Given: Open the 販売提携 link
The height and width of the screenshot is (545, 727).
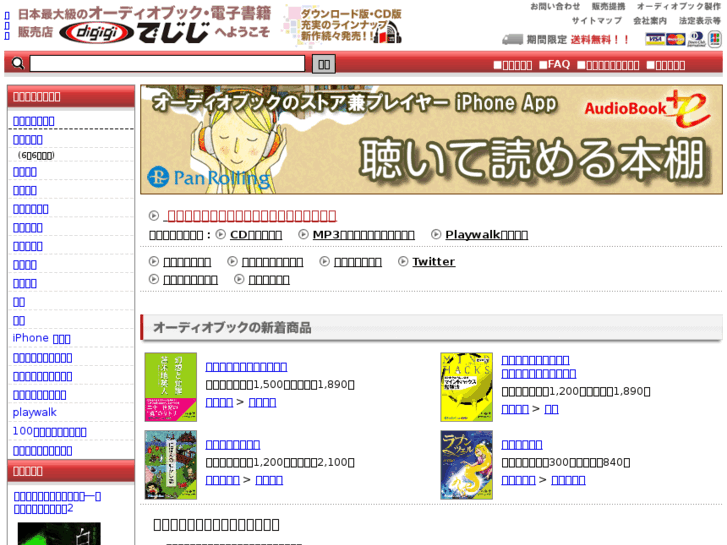Looking at the screenshot, I should point(608,6).
